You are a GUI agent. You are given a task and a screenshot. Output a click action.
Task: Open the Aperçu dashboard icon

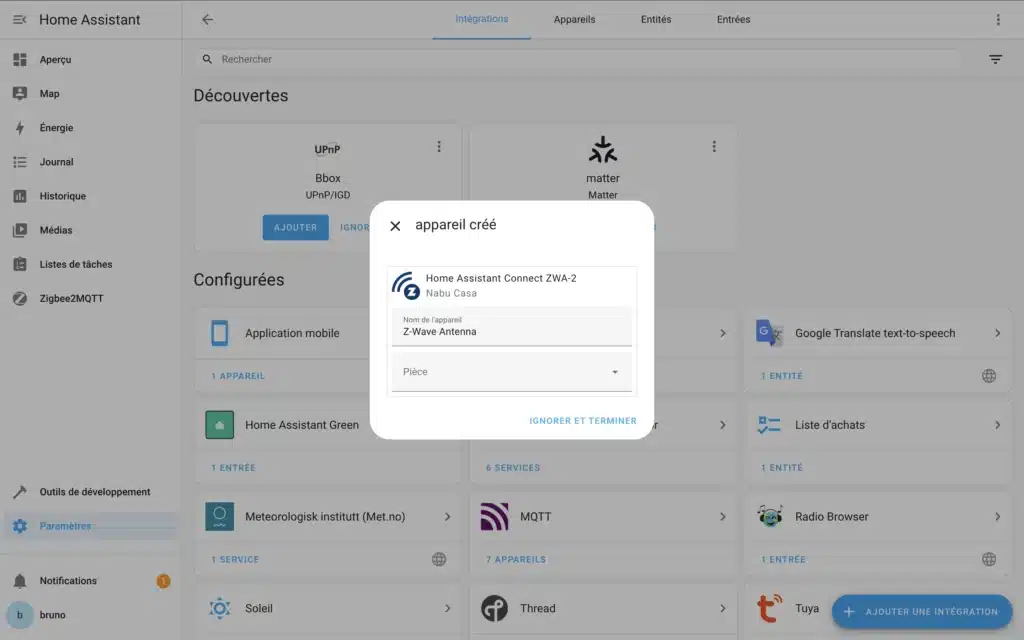click(20, 59)
